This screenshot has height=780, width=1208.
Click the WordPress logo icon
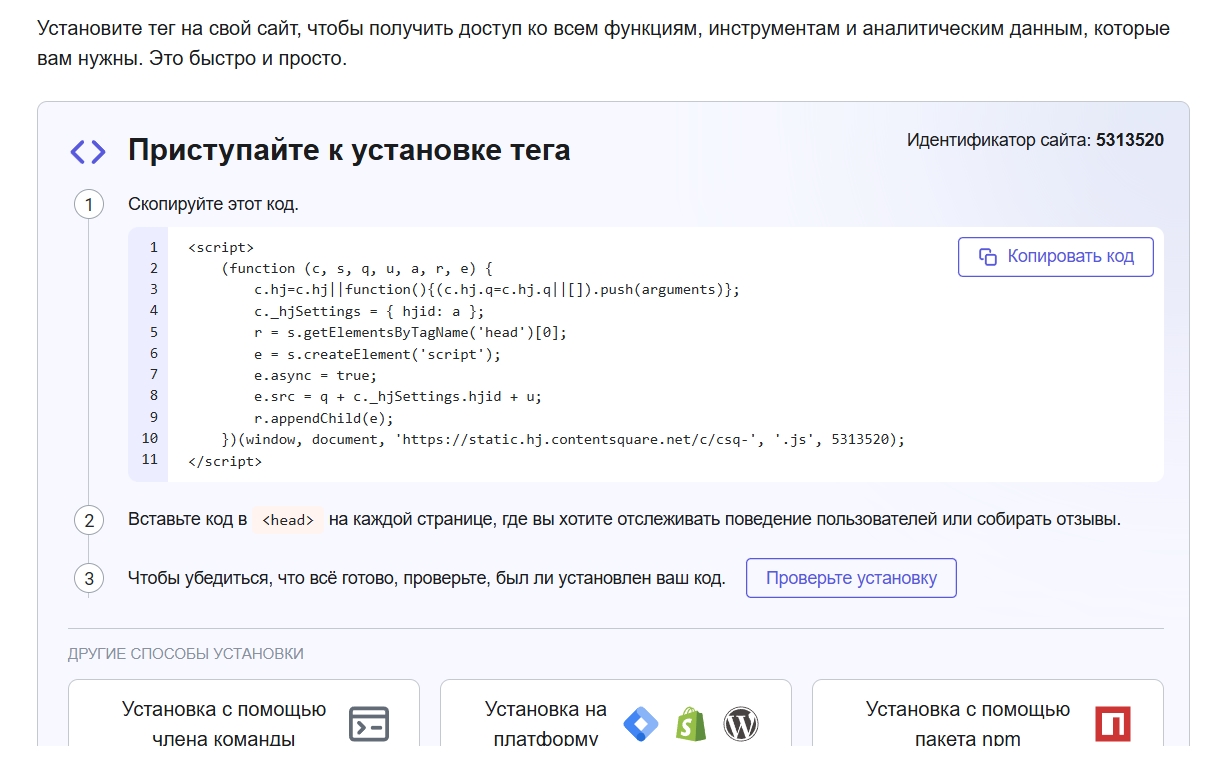741,724
